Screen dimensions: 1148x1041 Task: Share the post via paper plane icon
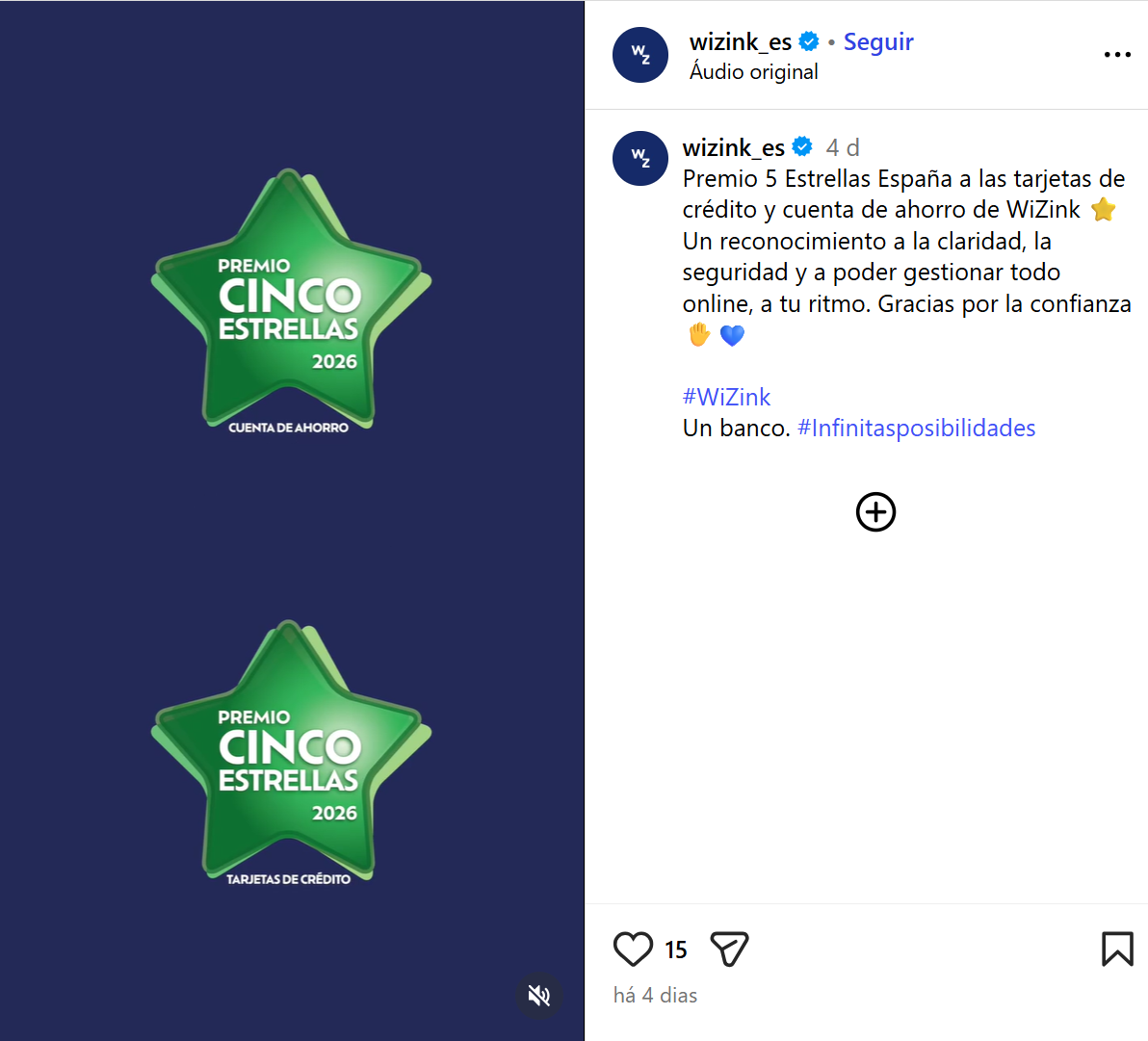tap(729, 949)
